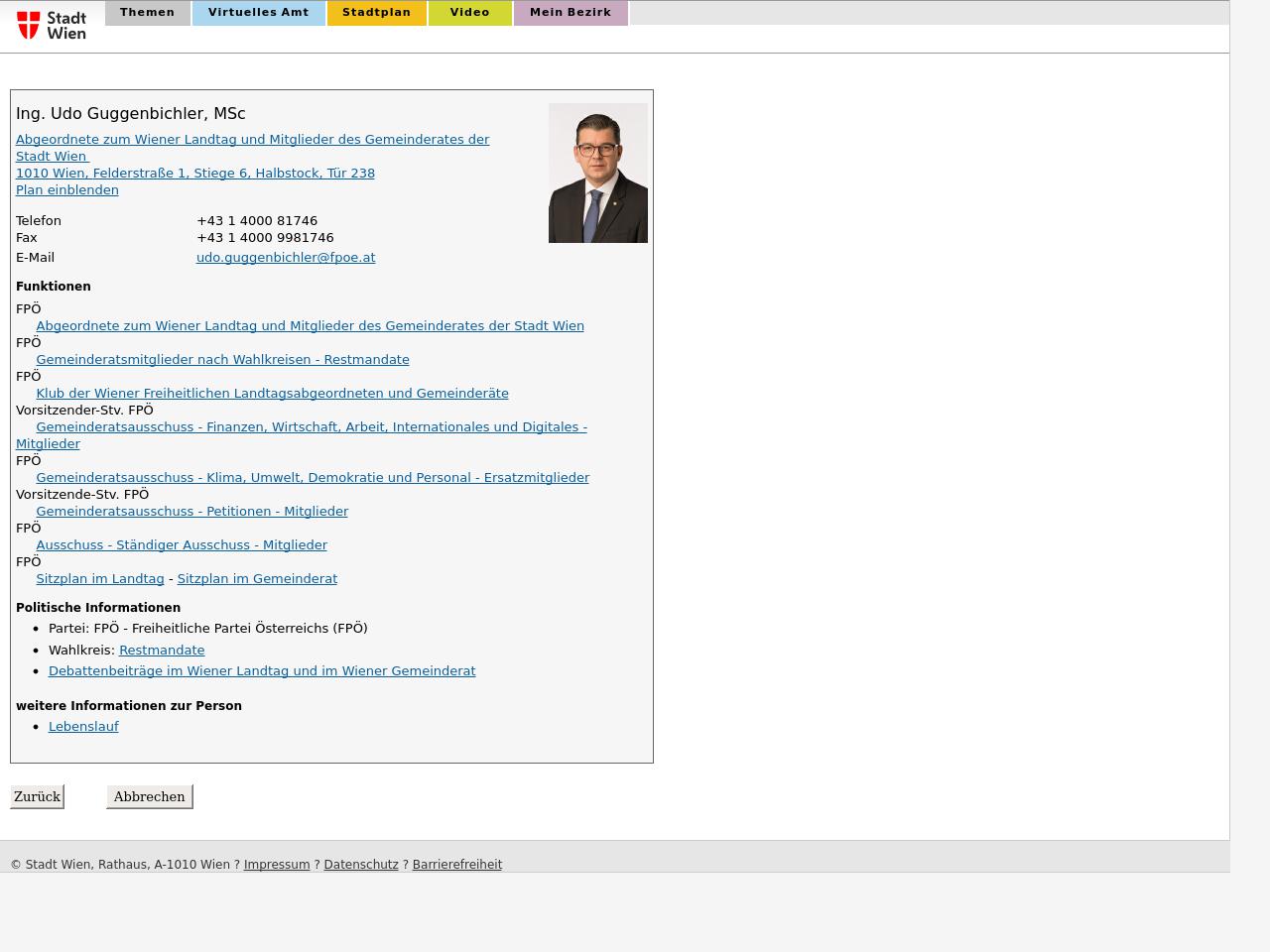Image resolution: width=1270 pixels, height=952 pixels.
Task: Open Ausschuss - Ständiger Ausschuss link
Action: pos(182,545)
